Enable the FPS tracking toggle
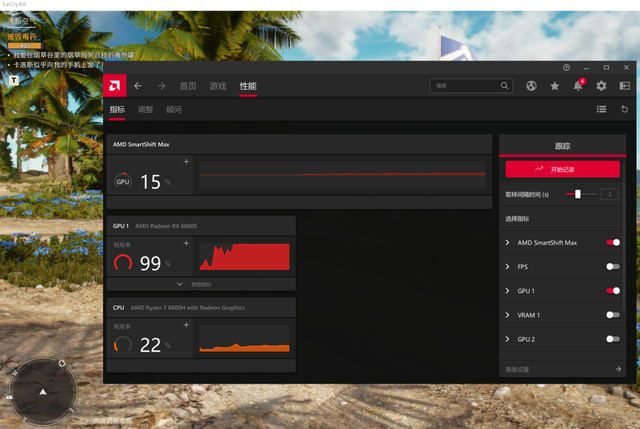 coord(613,267)
